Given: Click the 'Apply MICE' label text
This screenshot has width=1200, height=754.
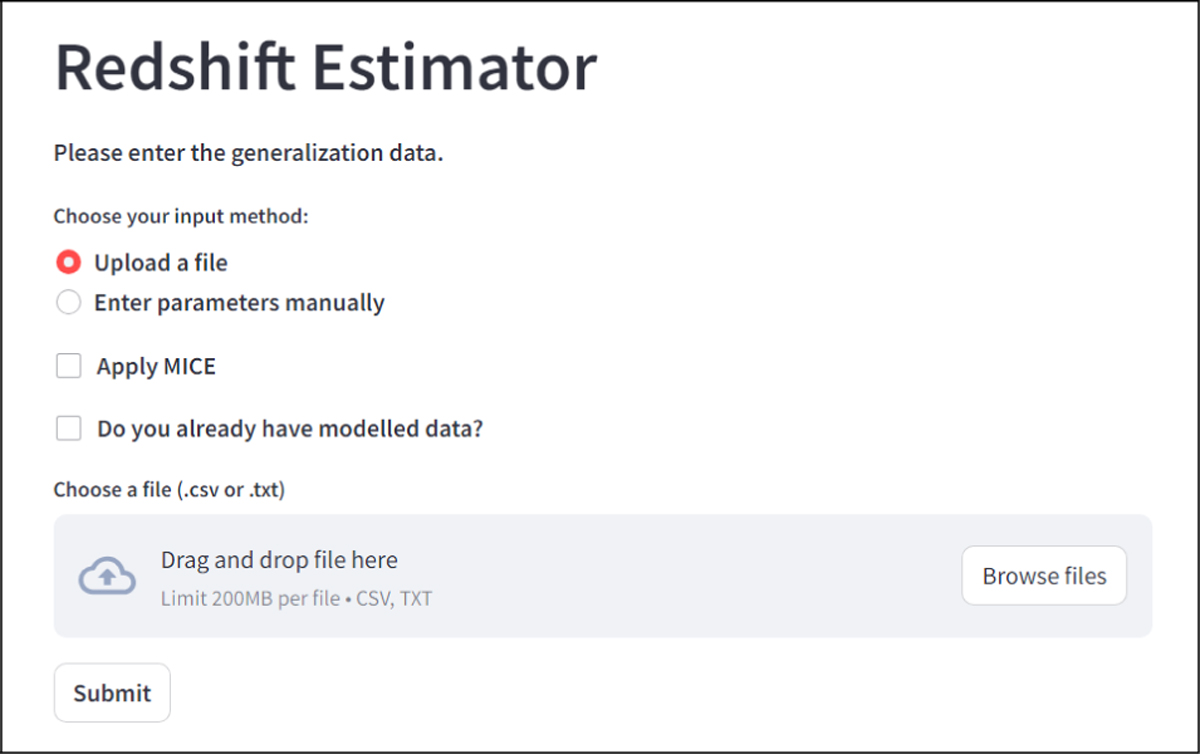Looking at the screenshot, I should 156,366.
